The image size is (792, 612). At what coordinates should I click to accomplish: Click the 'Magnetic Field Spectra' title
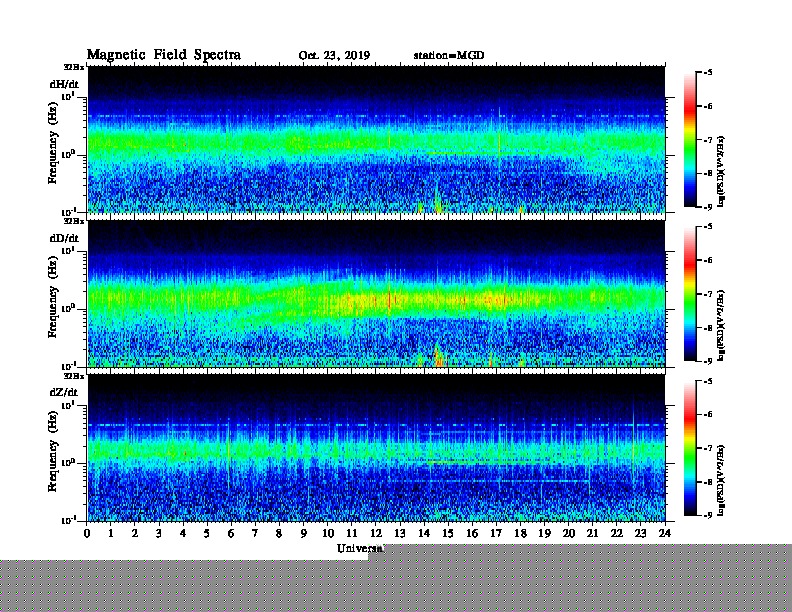(x=164, y=55)
